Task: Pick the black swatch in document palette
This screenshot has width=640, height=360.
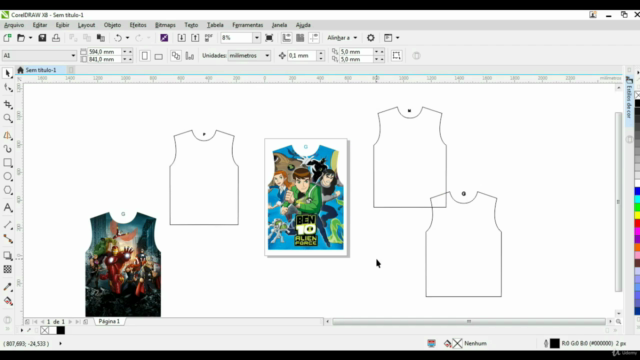Action: [61, 331]
